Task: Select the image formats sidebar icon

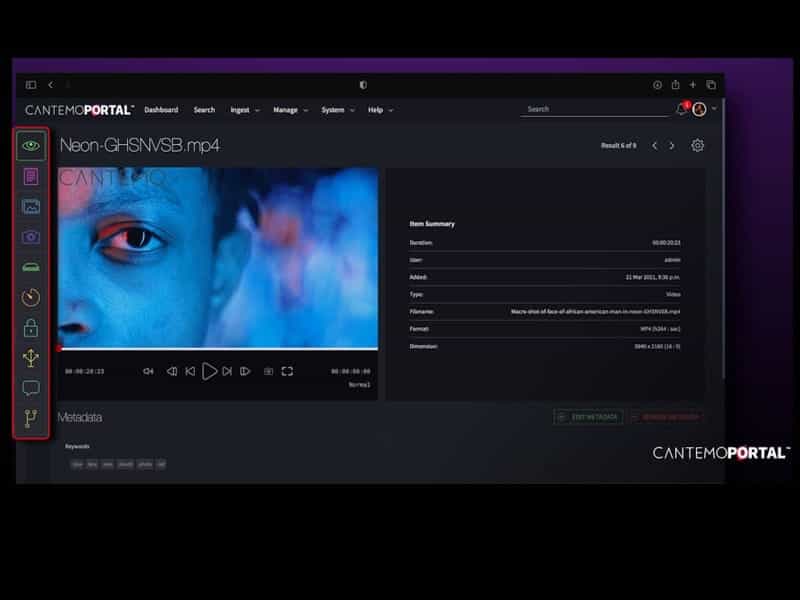Action: (x=31, y=206)
